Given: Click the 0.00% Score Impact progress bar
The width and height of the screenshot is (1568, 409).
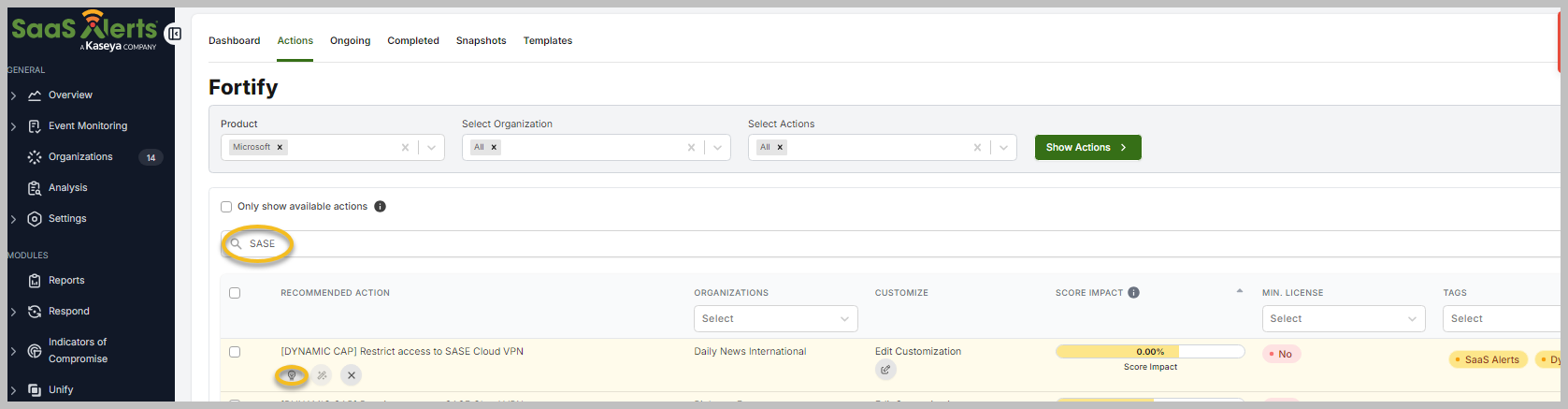Looking at the screenshot, I should click(1149, 352).
